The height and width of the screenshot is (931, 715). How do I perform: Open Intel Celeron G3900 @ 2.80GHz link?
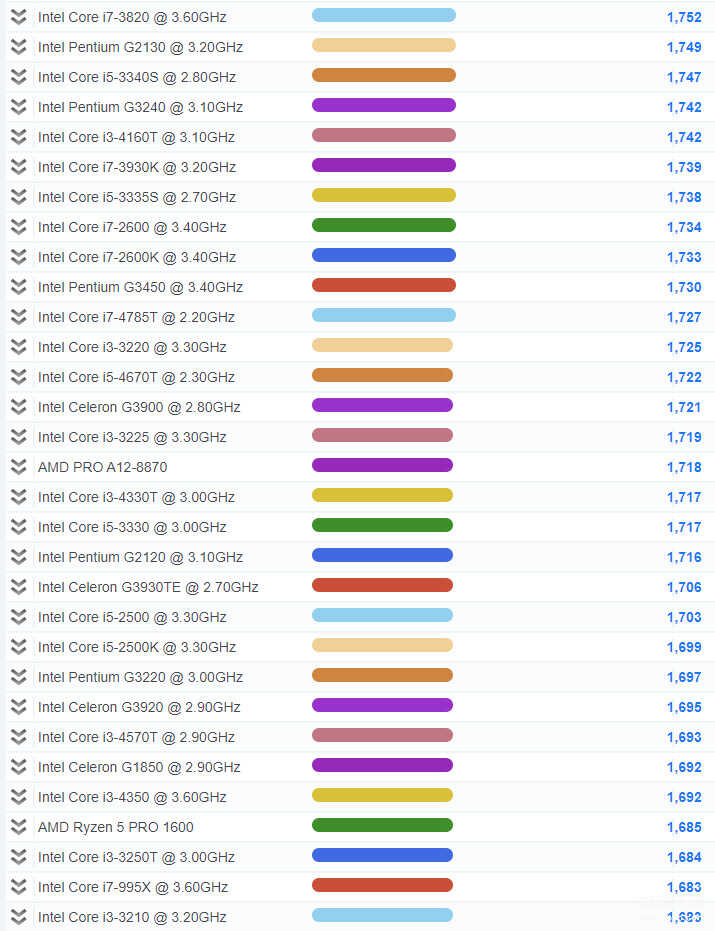point(139,407)
